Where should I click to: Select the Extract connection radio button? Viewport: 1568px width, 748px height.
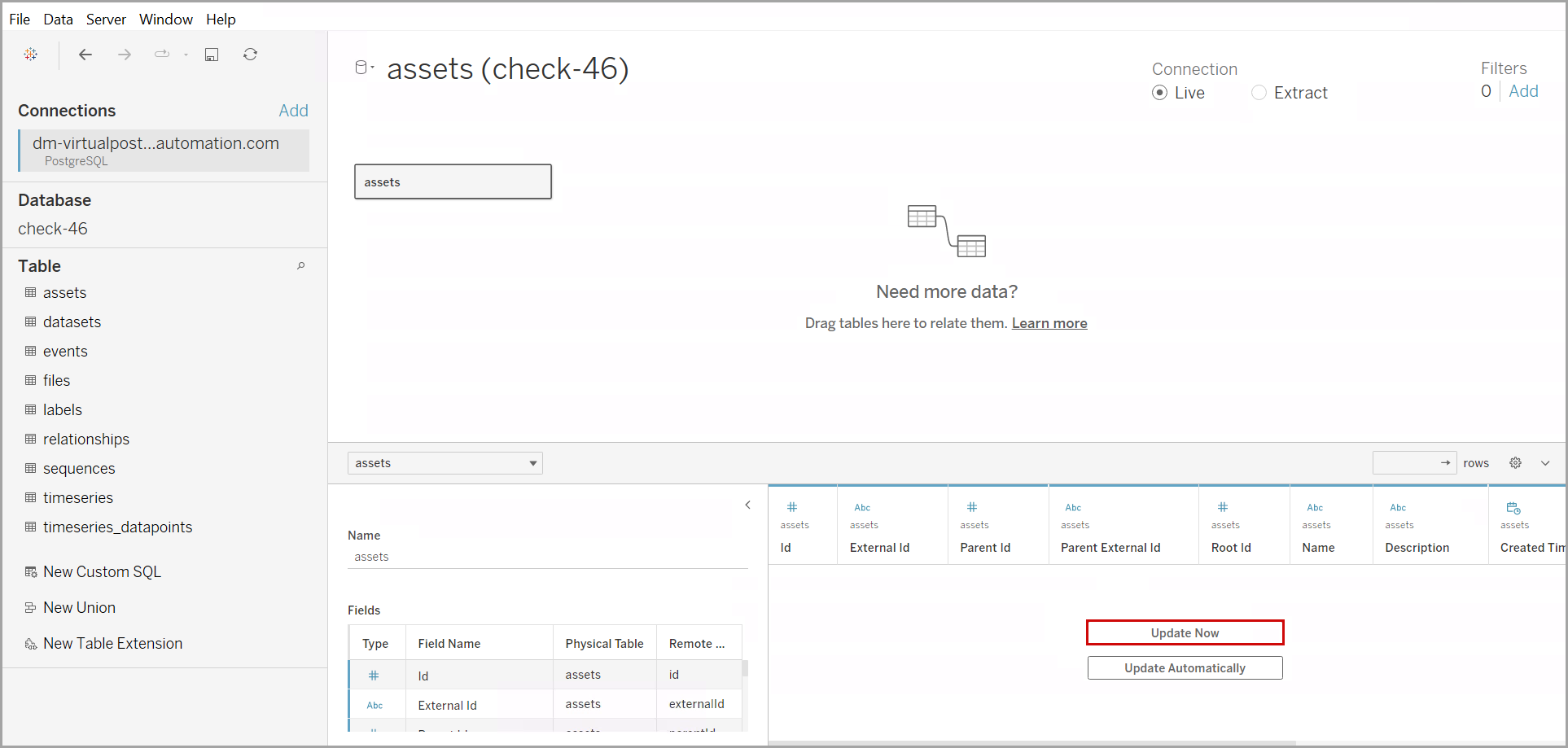coord(1259,93)
